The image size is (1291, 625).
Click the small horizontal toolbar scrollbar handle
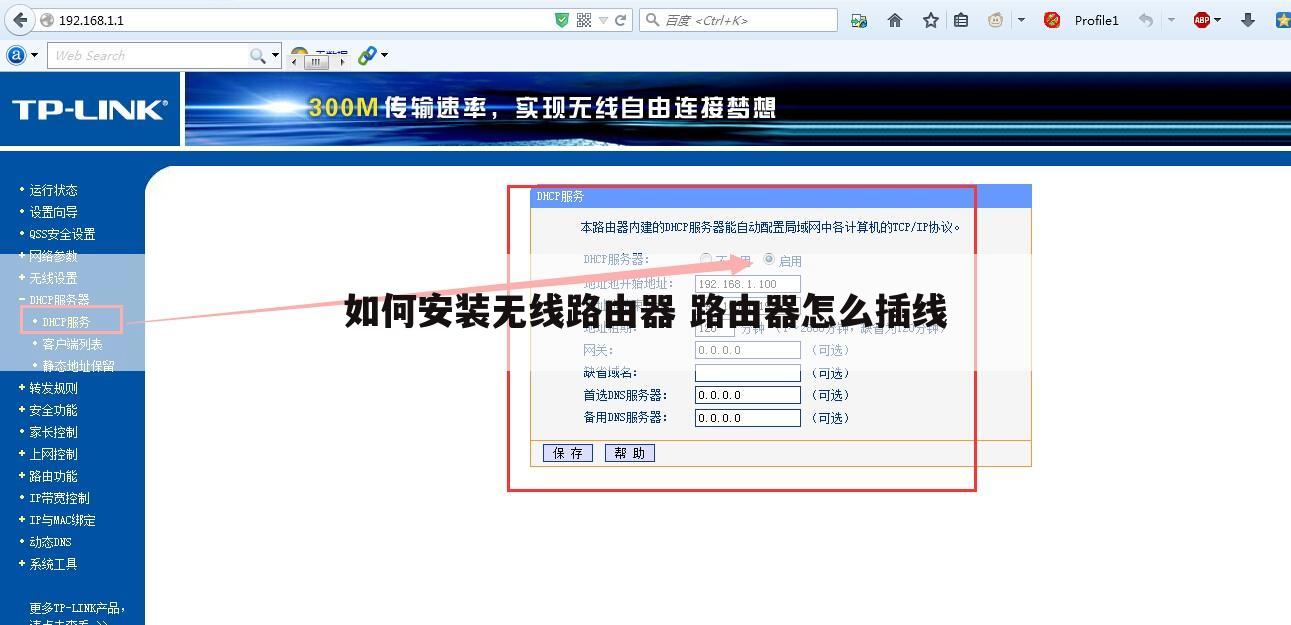click(317, 61)
